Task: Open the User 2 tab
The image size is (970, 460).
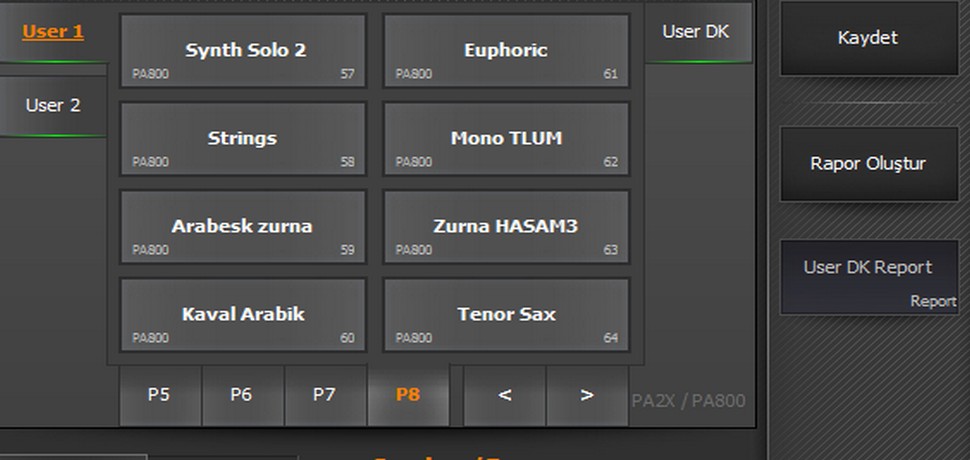Action: pyautogui.click(x=53, y=105)
